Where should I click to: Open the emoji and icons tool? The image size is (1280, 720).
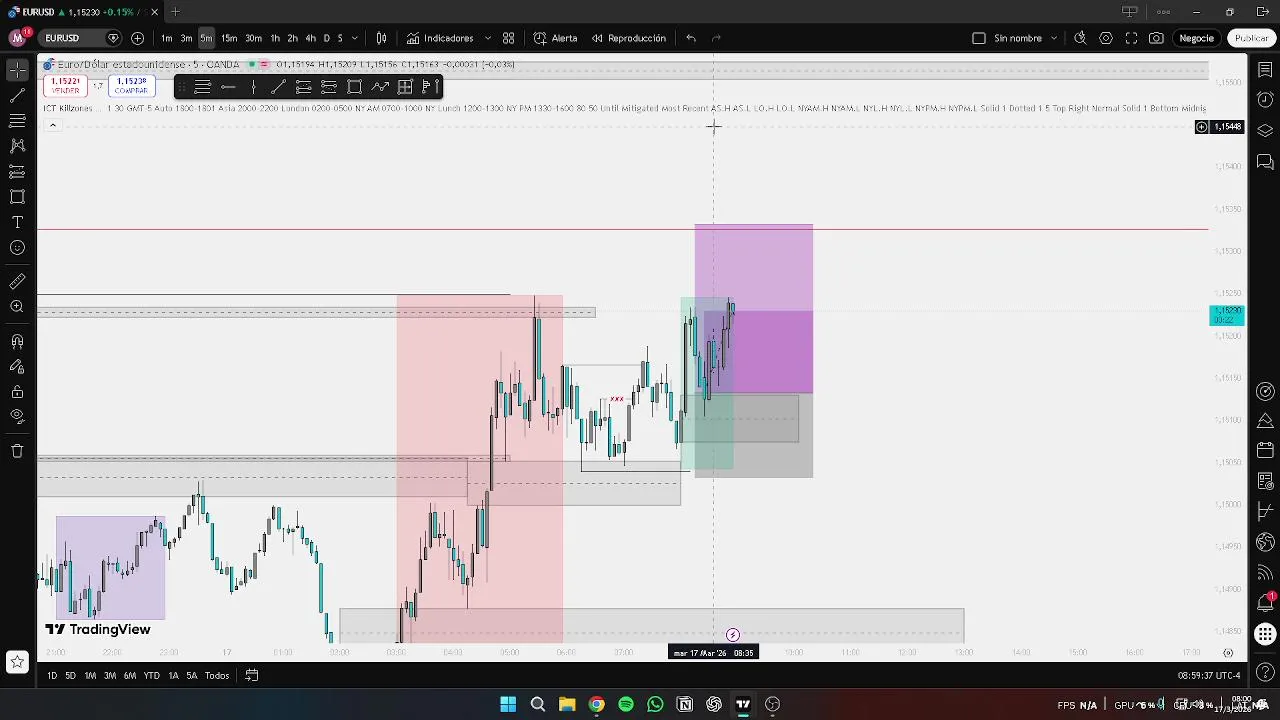coord(17,248)
